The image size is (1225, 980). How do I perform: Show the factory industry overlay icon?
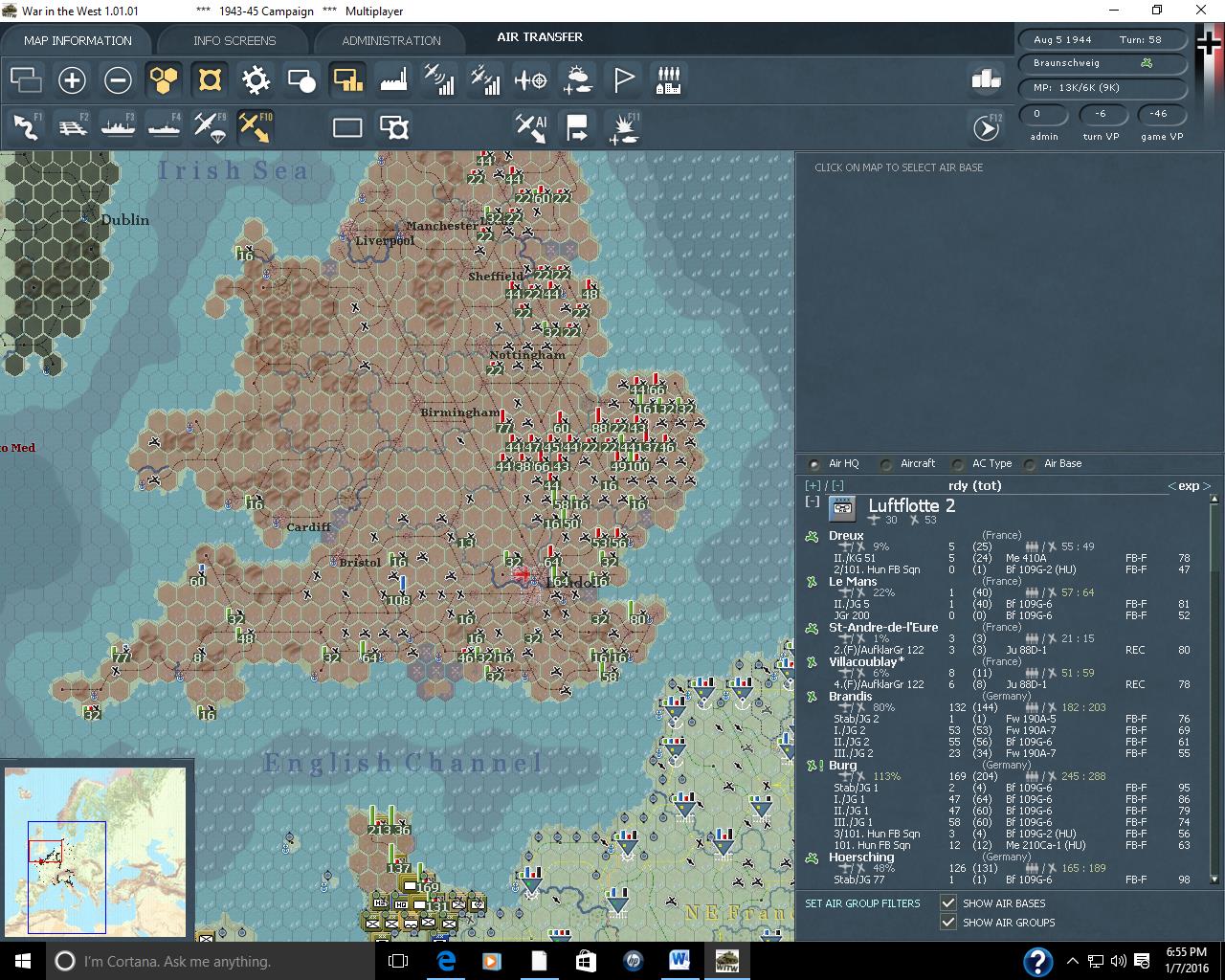393,80
